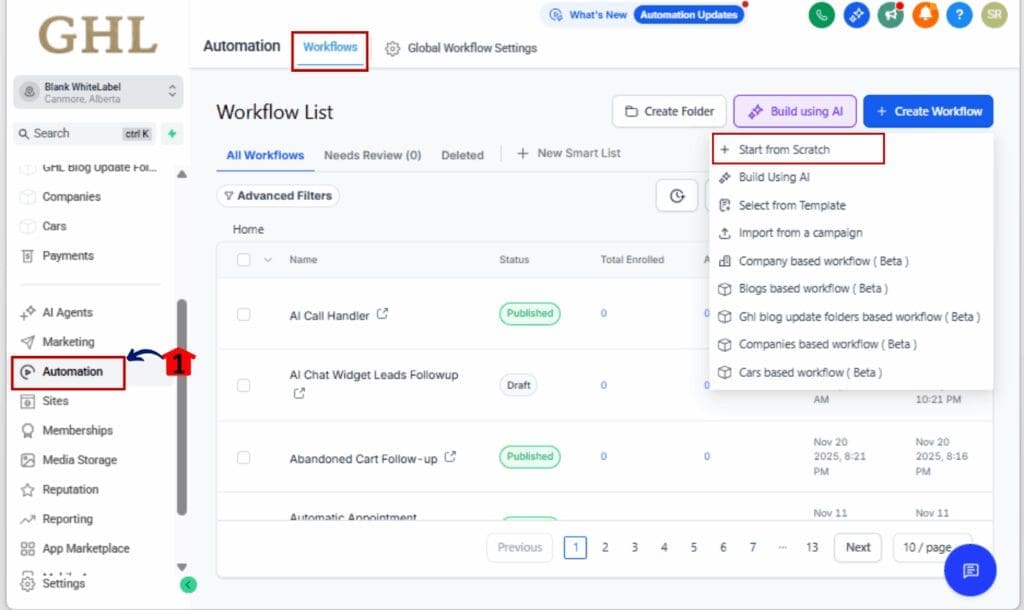The image size is (1024, 610).
Task: Click the Build using AI button
Action: (x=794, y=111)
